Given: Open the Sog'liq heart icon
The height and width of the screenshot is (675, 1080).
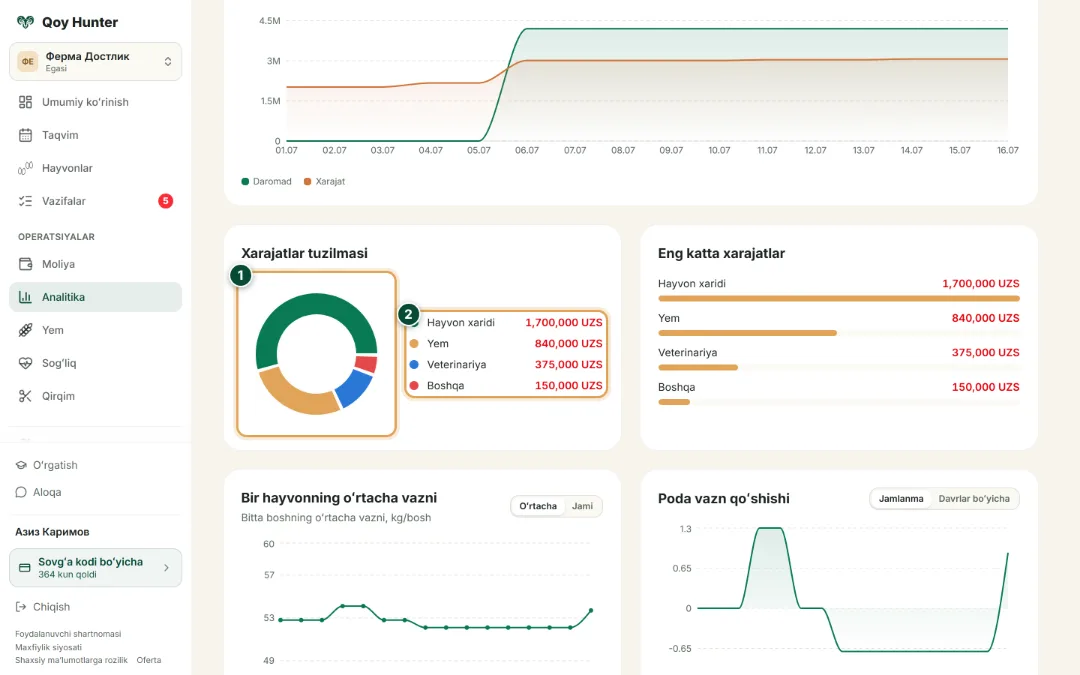Looking at the screenshot, I should 25,363.
